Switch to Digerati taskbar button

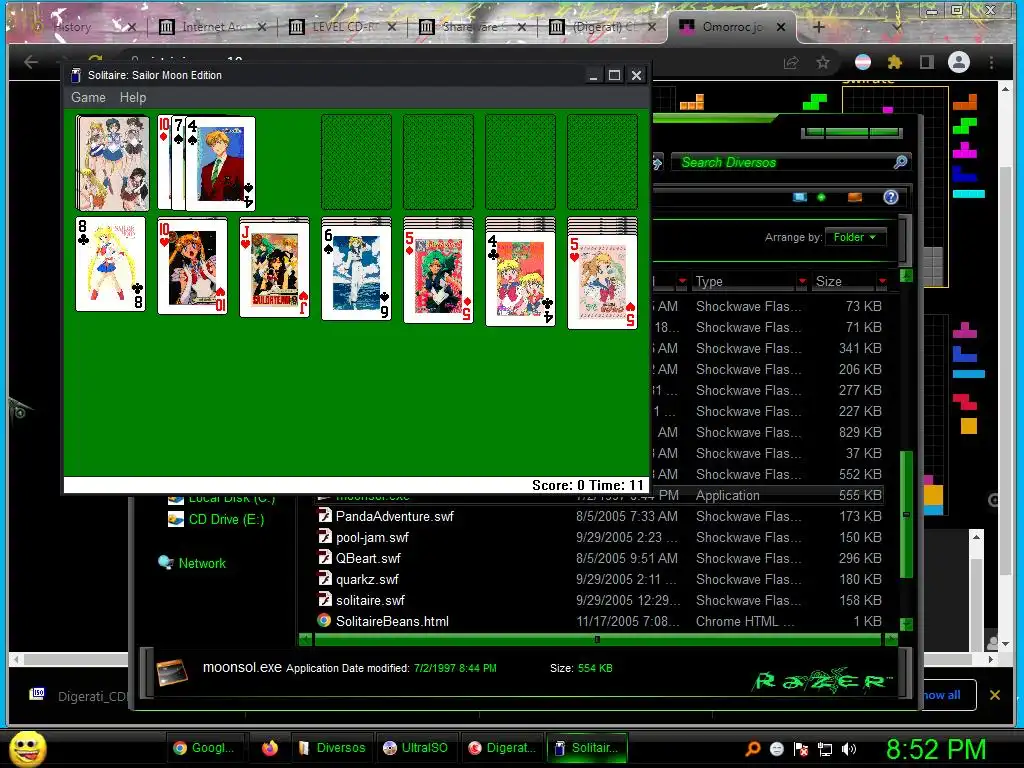(x=502, y=748)
